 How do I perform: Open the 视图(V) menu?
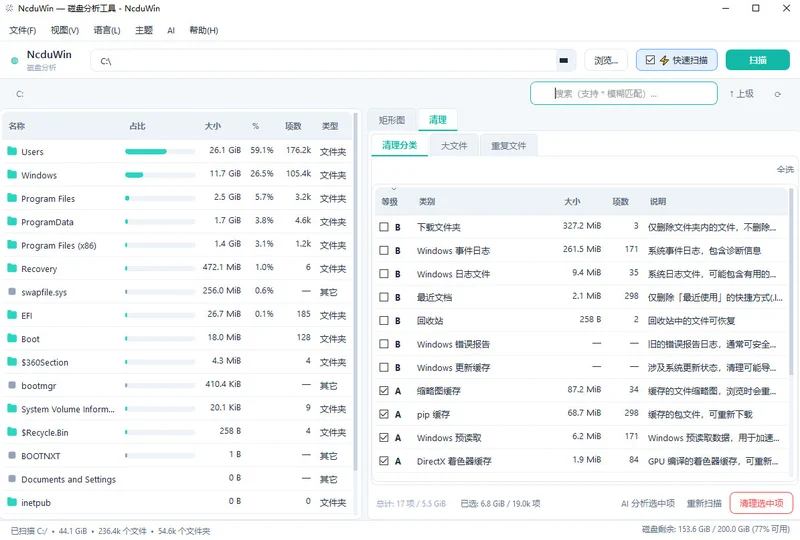(65, 31)
